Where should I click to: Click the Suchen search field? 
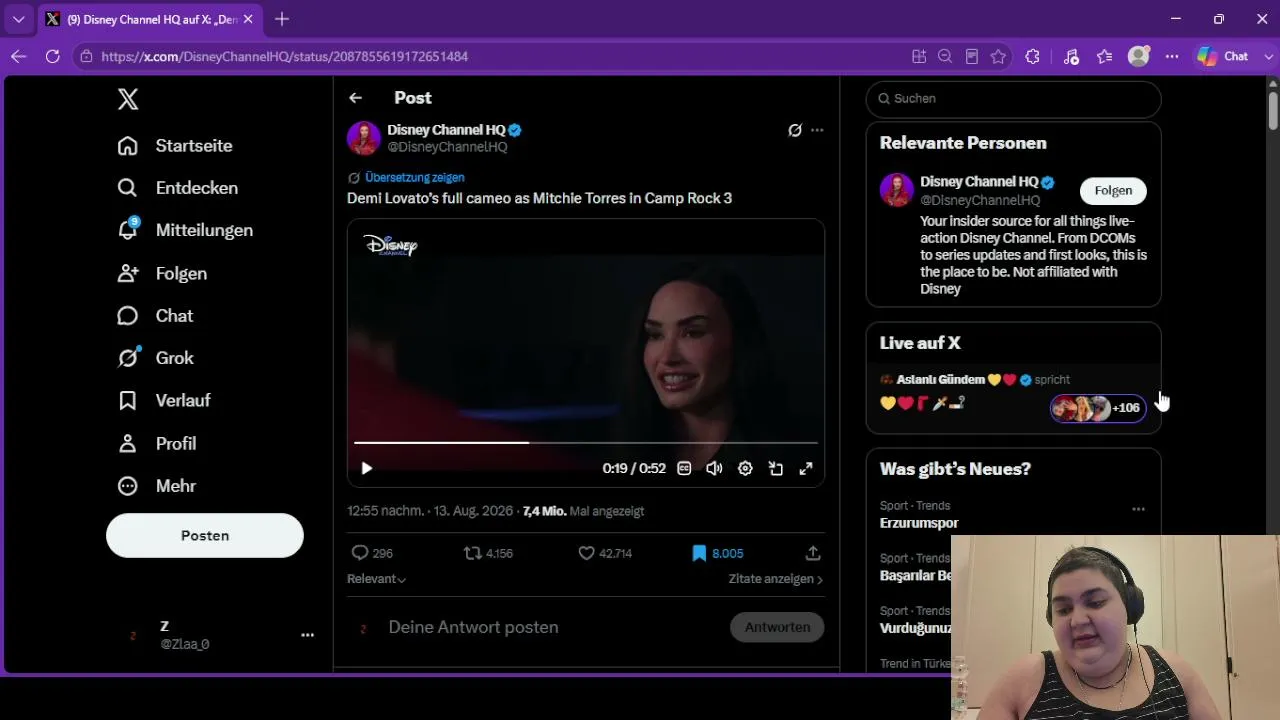[x=1013, y=98]
